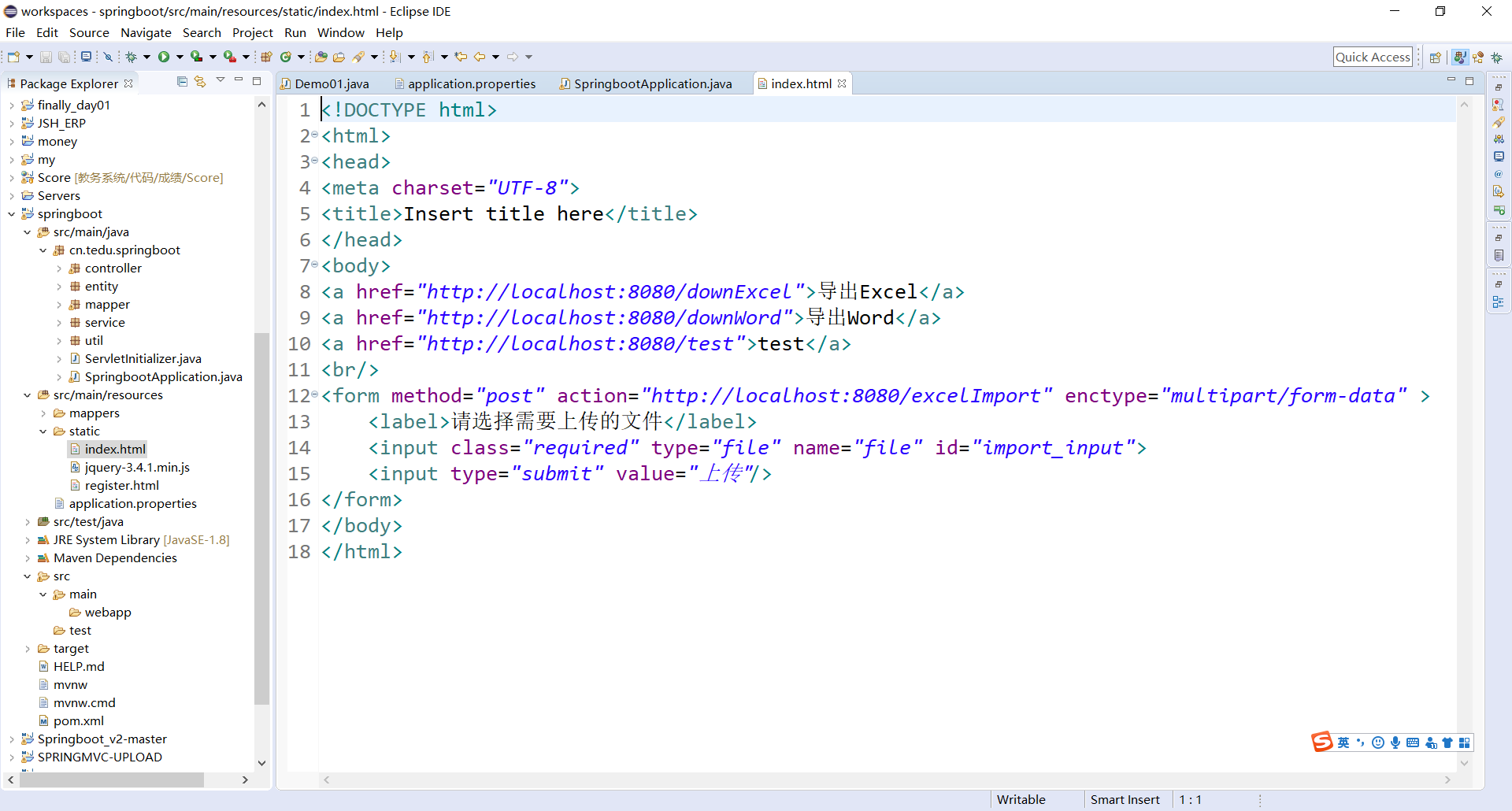
Task: Toggle Sogou soft keyboard icon
Action: (1413, 742)
